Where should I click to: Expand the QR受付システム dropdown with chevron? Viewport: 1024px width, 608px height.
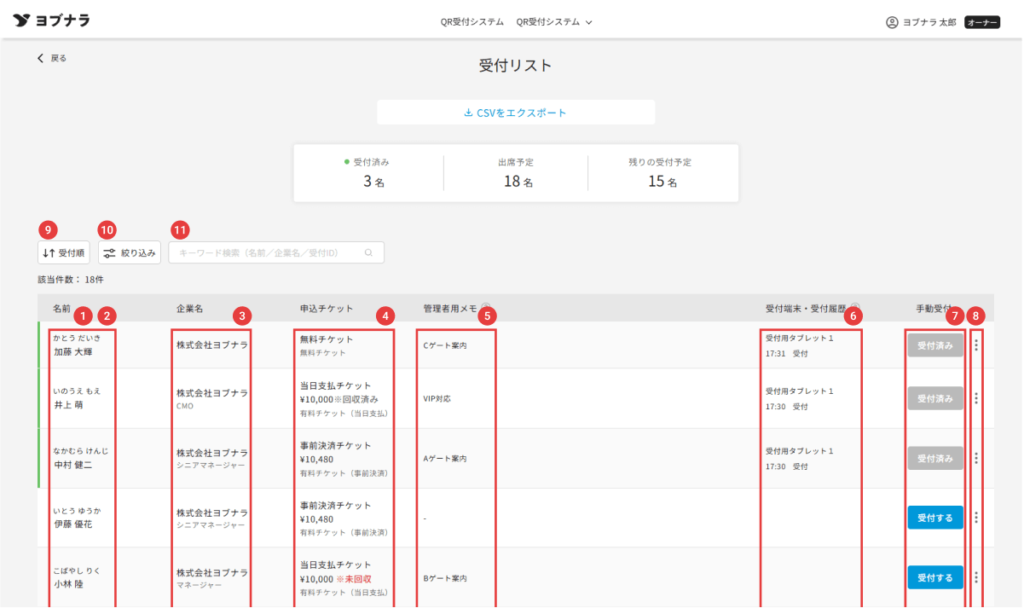(555, 22)
